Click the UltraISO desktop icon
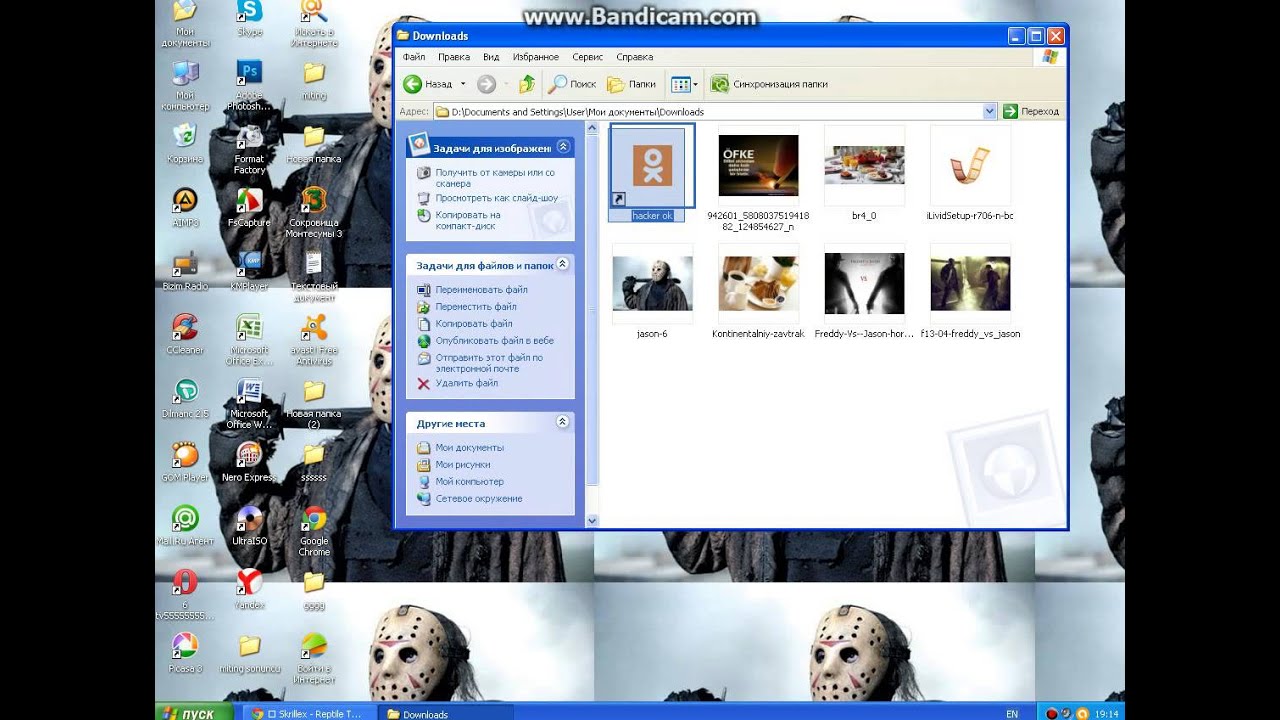 [x=249, y=526]
